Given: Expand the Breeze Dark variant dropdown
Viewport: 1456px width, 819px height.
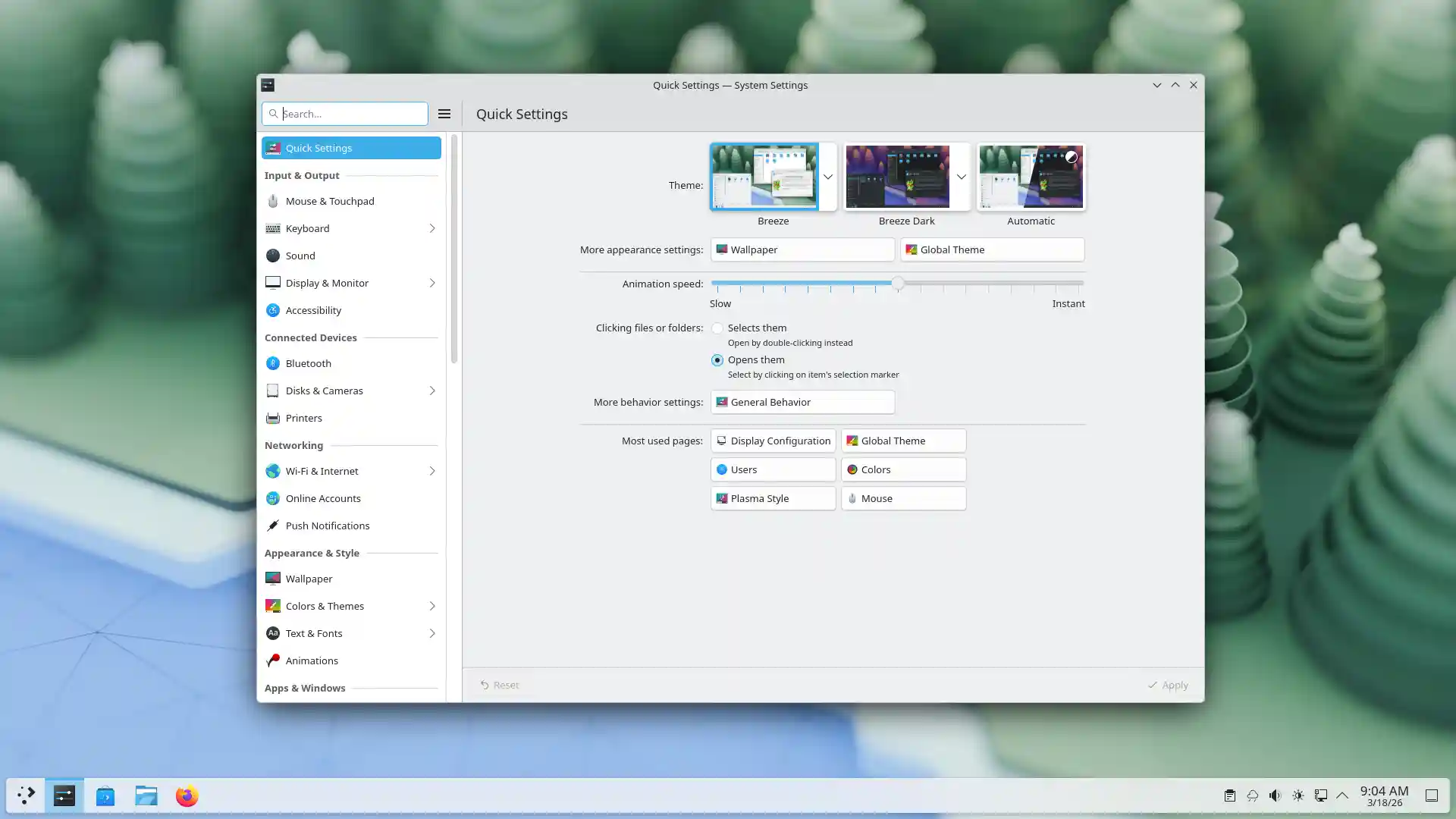Looking at the screenshot, I should tap(961, 177).
